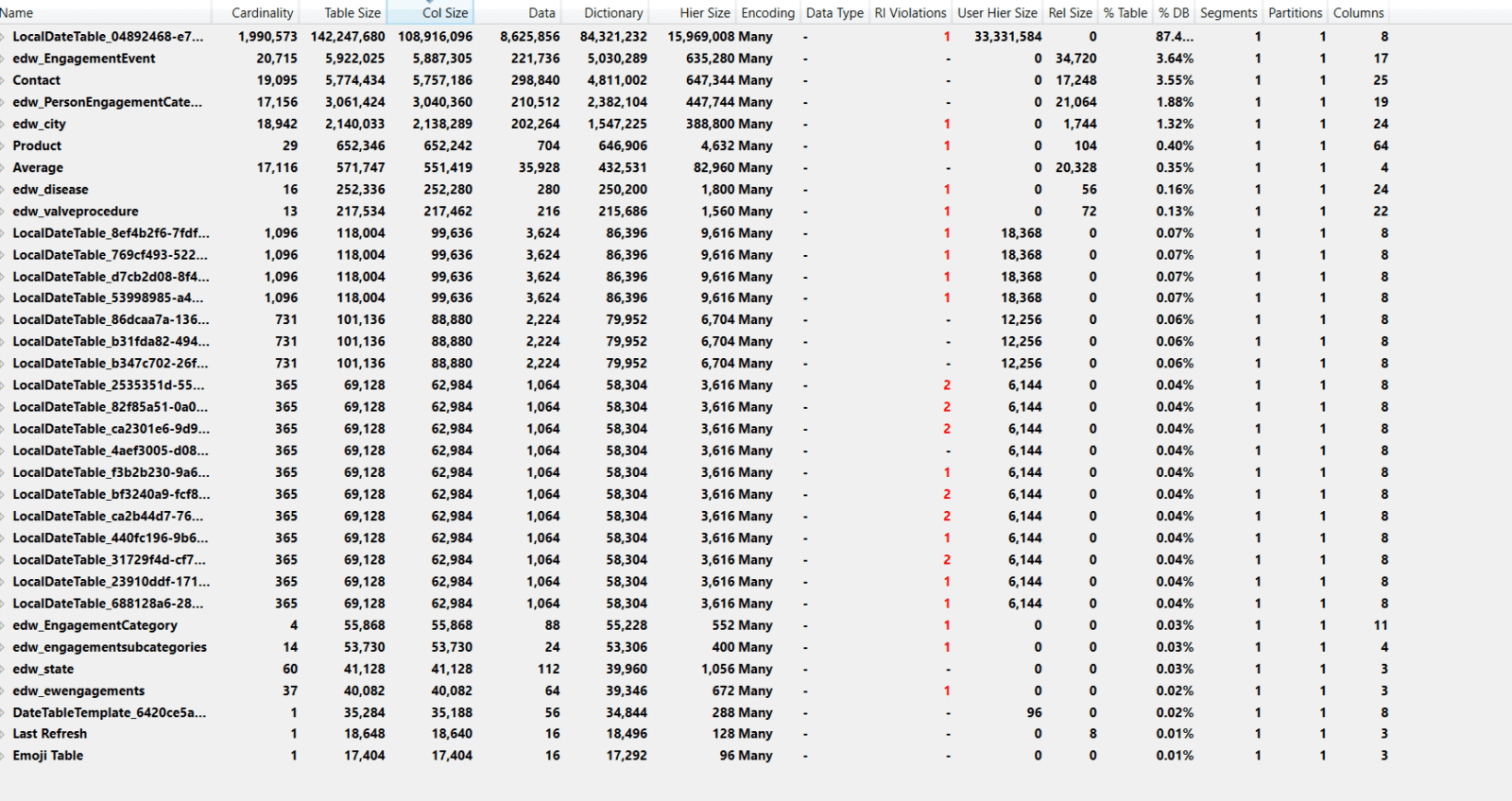Select the LocalDateTable_82f85a51-0a0... row
This screenshot has height=801, width=1512.
tap(695, 407)
